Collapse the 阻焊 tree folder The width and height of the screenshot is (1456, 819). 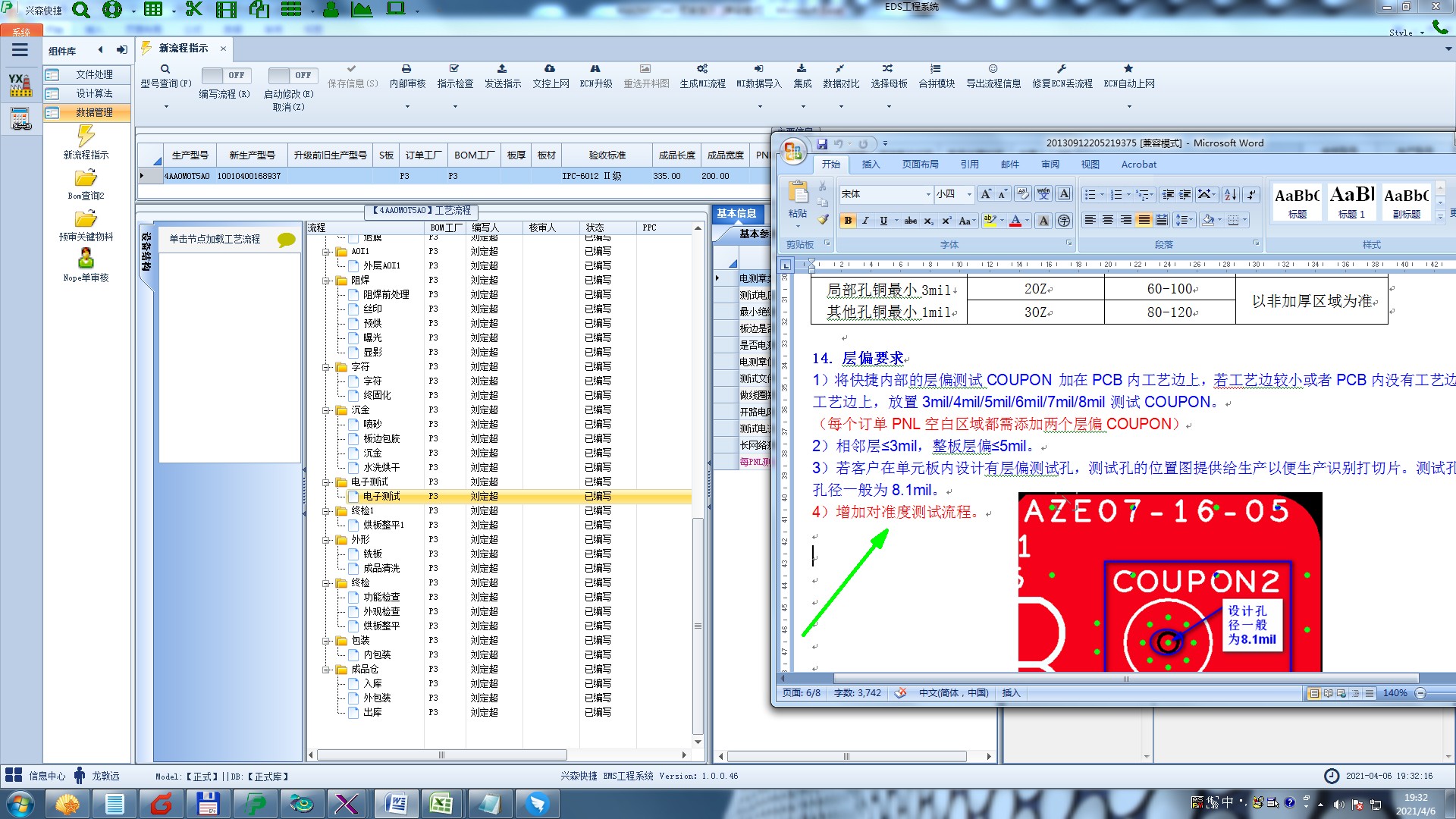click(x=327, y=281)
